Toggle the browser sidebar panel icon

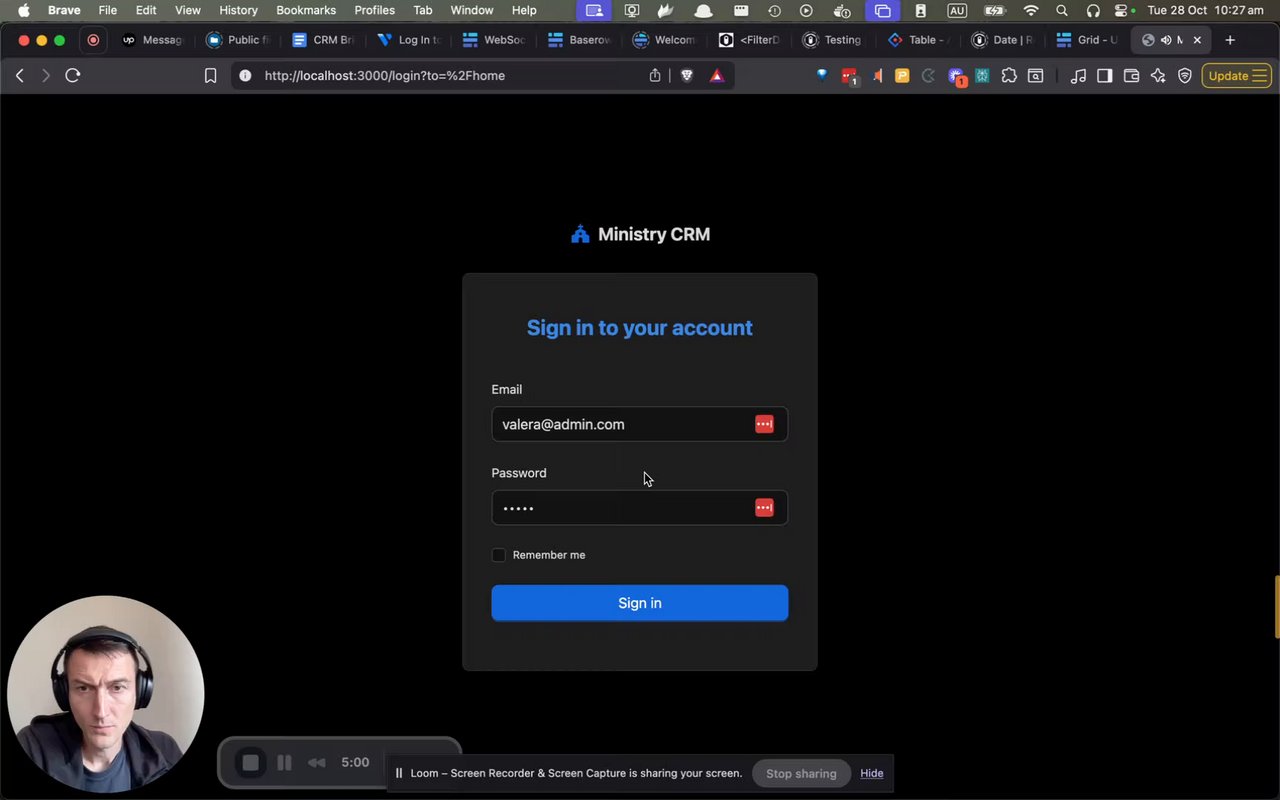coord(1105,75)
